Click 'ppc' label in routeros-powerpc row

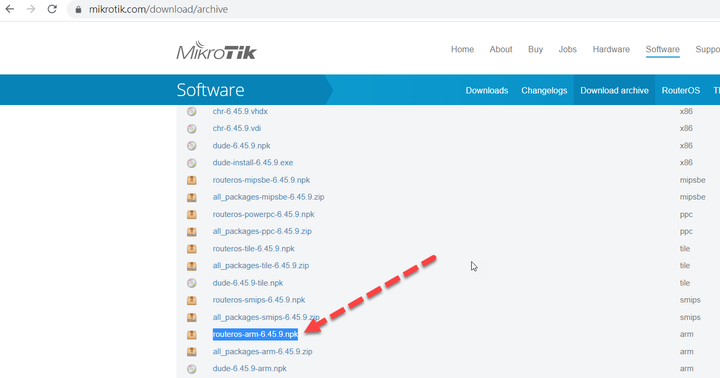(686, 214)
